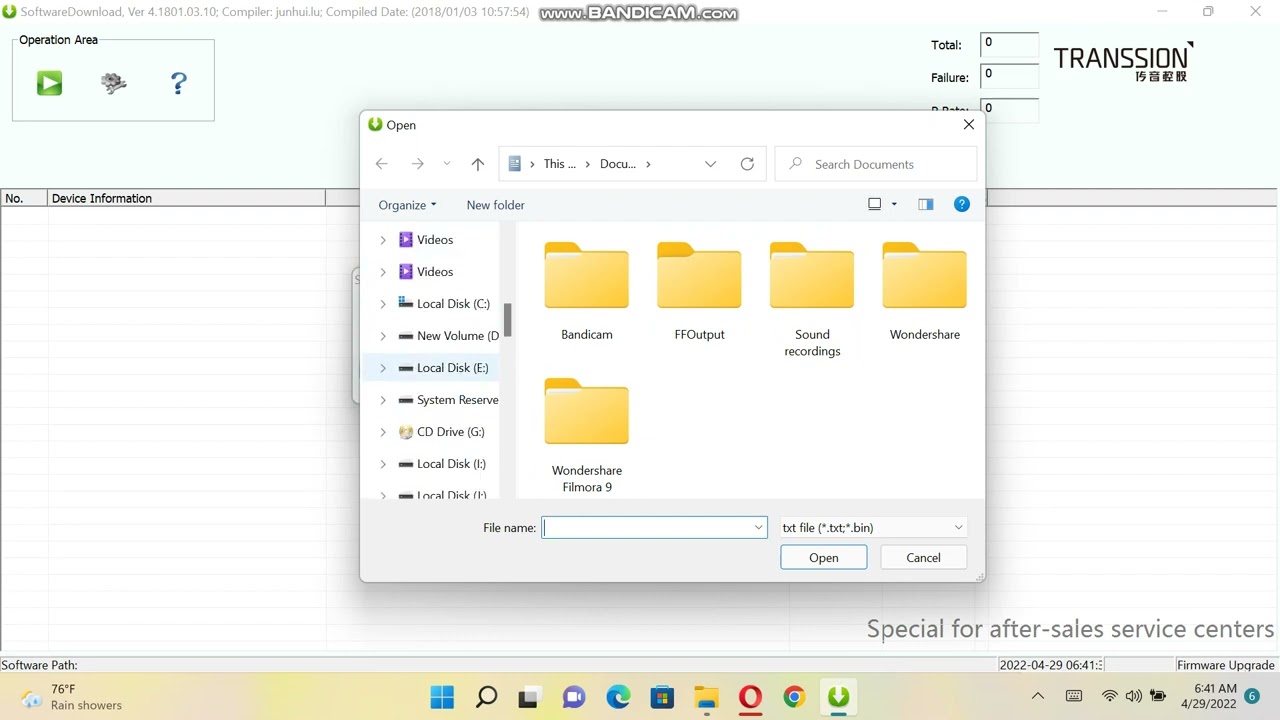This screenshot has height=720, width=1280.
Task: Expand the Local Disk (C:) node
Action: pyautogui.click(x=383, y=304)
